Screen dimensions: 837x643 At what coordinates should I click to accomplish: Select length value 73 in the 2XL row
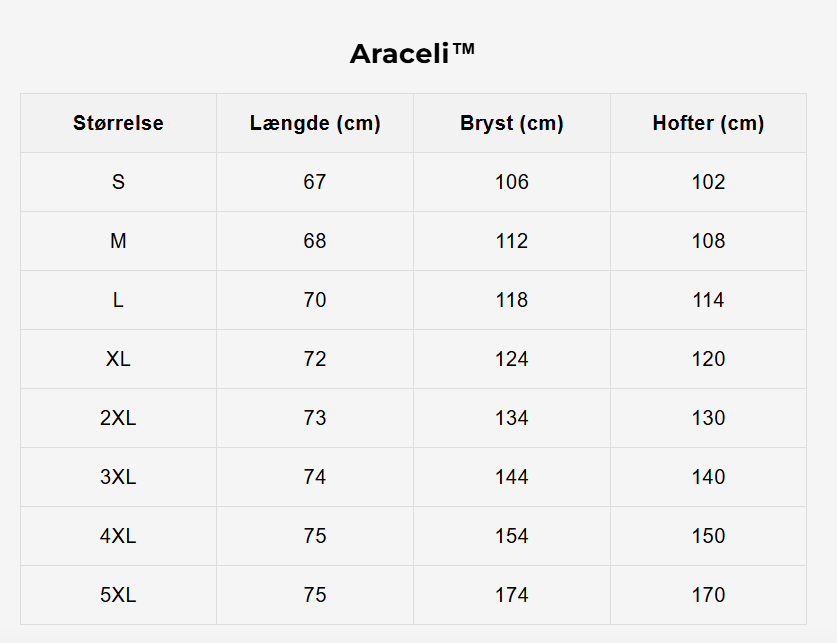pos(315,418)
